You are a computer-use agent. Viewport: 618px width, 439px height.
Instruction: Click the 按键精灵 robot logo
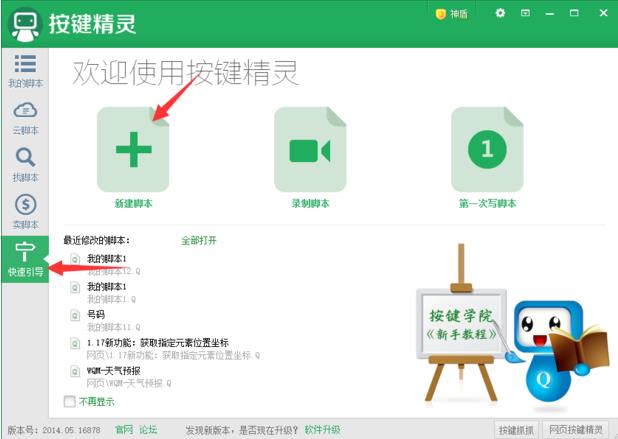click(24, 24)
